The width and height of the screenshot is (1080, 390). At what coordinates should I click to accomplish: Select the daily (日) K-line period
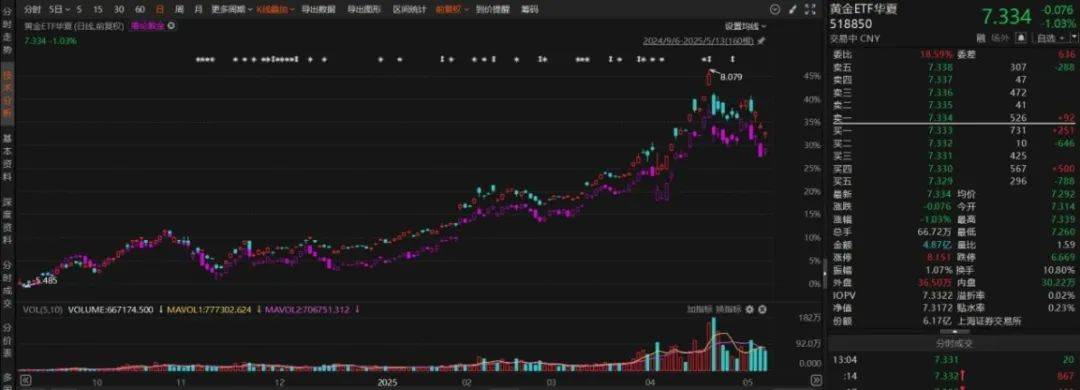[x=160, y=10]
